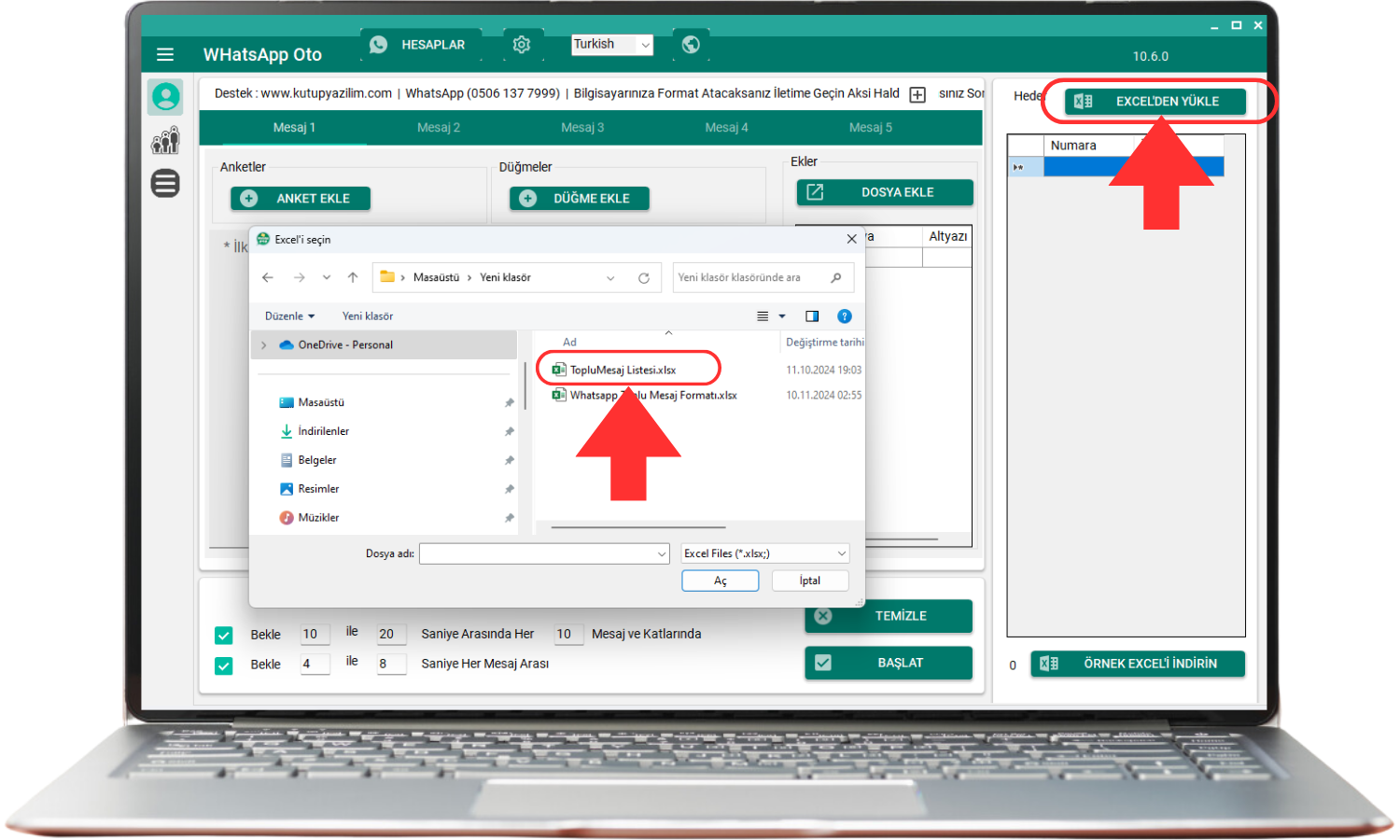
Task: Switch to the Mesaj 3 tab
Action: point(582,127)
